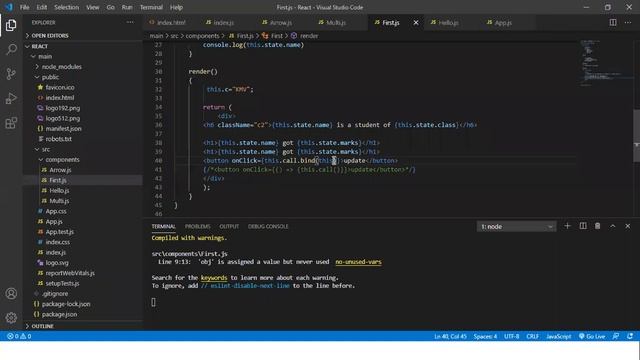Click the VS Code logo icon
640x360 pixels.
coord(9,7)
